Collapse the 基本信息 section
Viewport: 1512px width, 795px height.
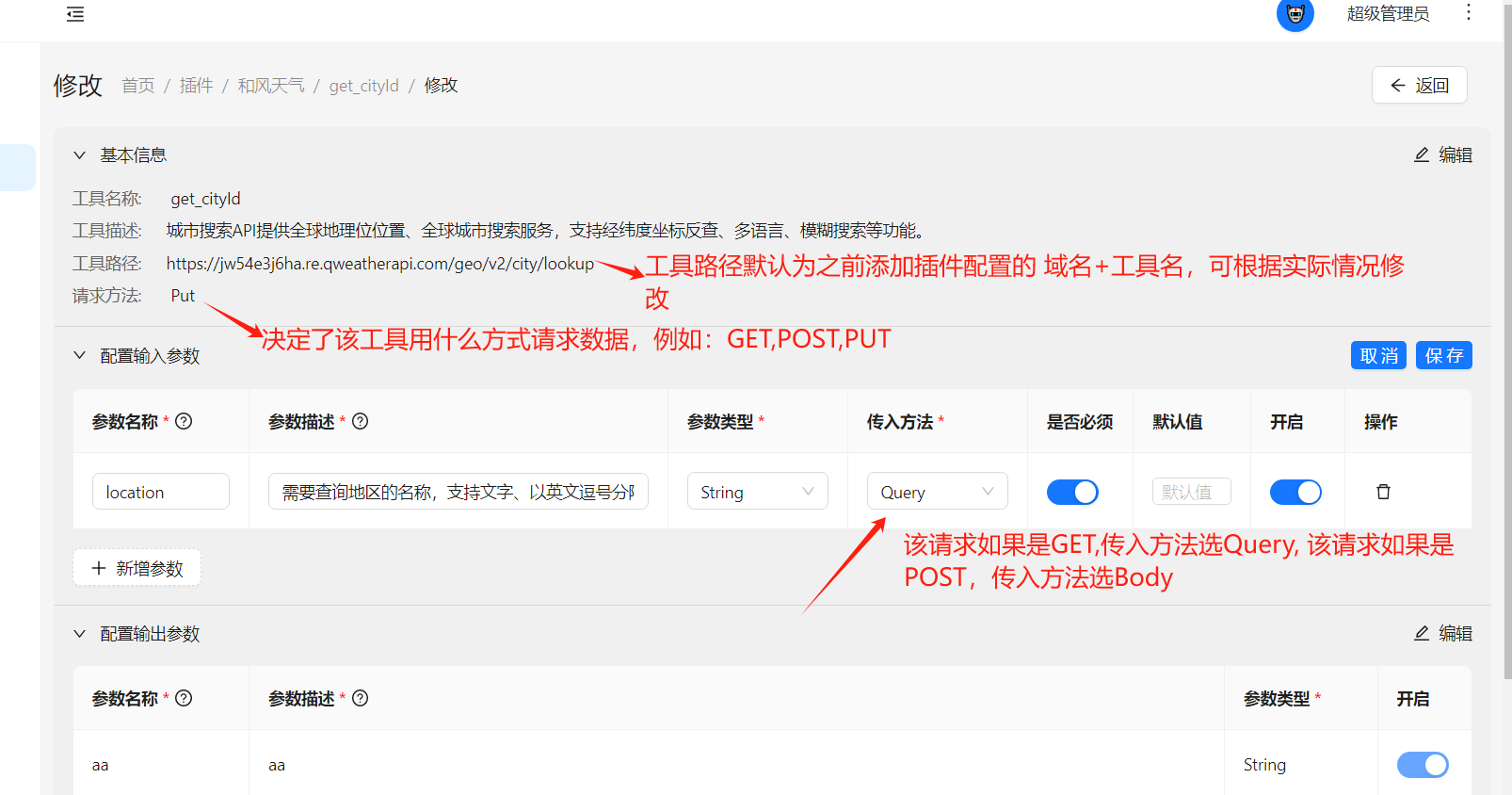coord(80,155)
